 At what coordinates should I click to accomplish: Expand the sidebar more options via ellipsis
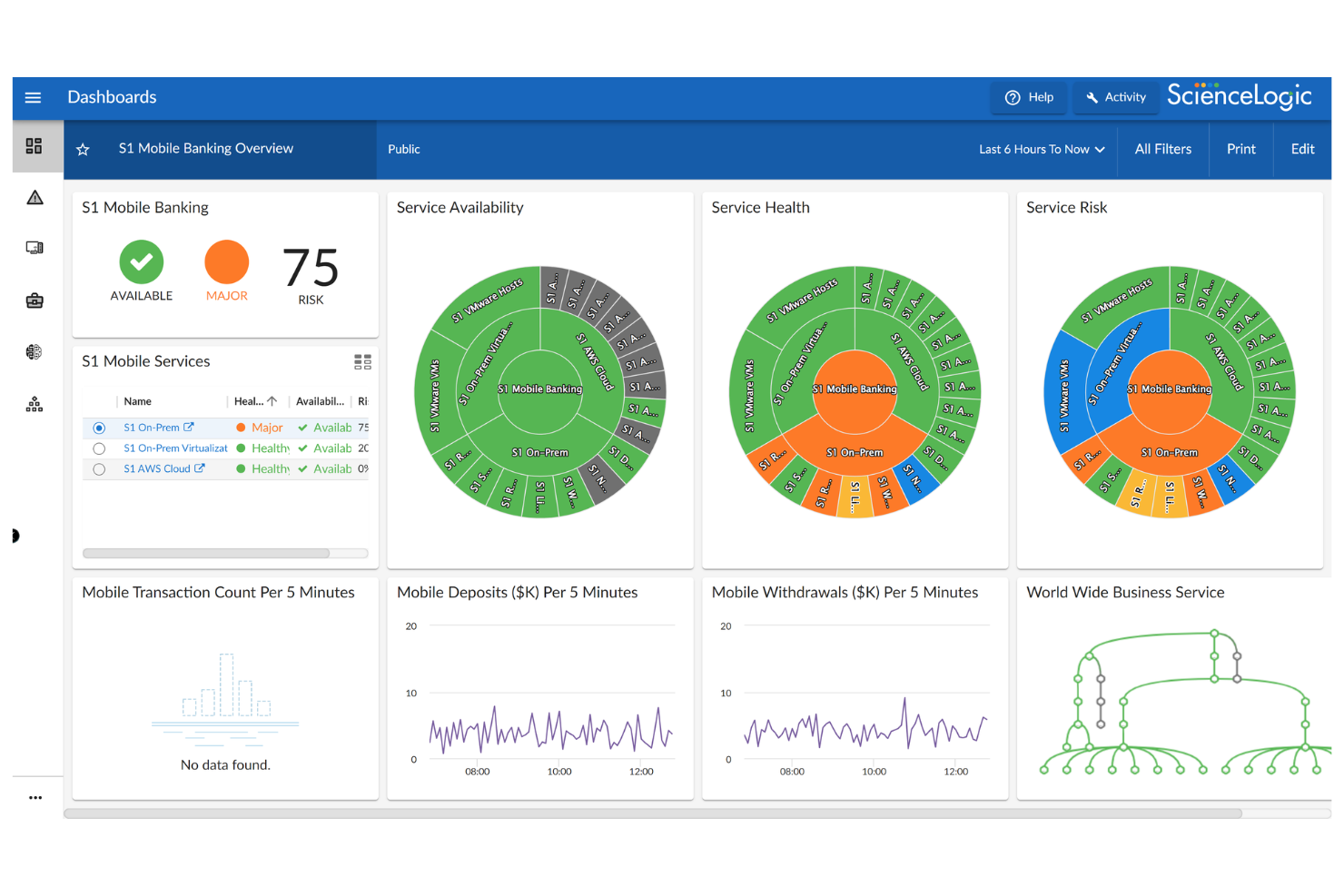pos(35,797)
